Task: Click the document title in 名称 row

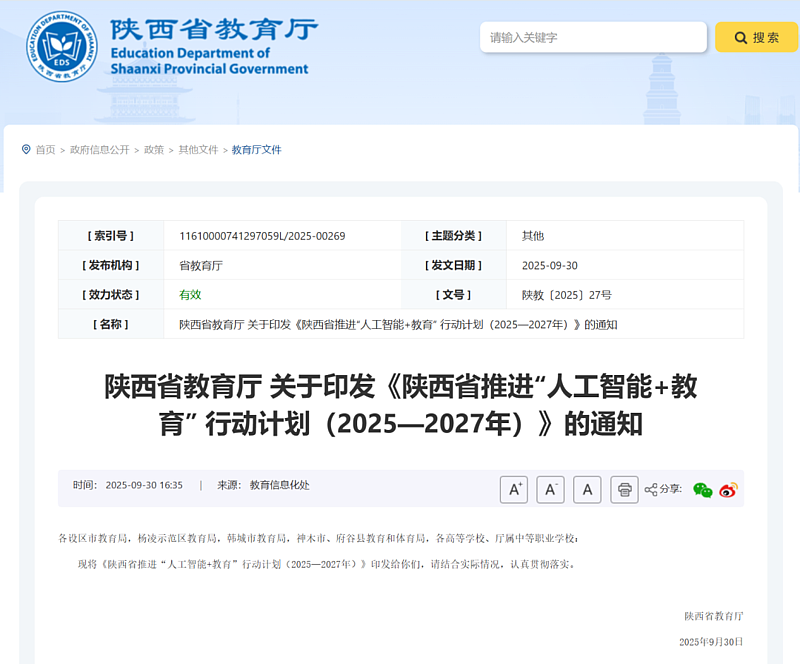Action: 398,325
